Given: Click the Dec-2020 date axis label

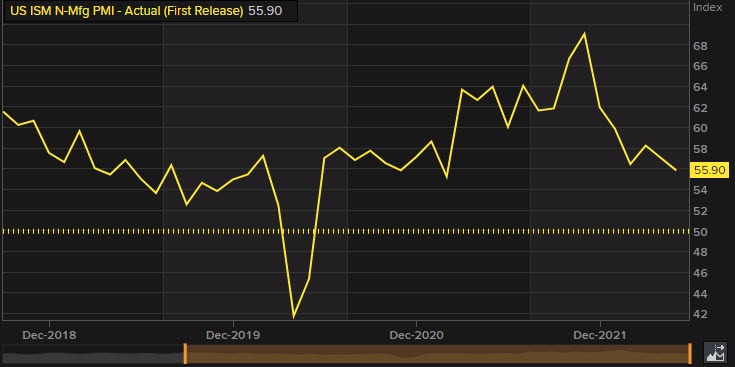Looking at the screenshot, I should click(416, 336).
